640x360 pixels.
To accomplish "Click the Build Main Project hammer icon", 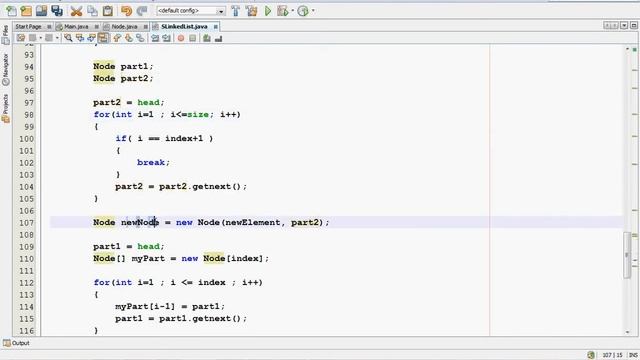I will [x=236, y=11].
